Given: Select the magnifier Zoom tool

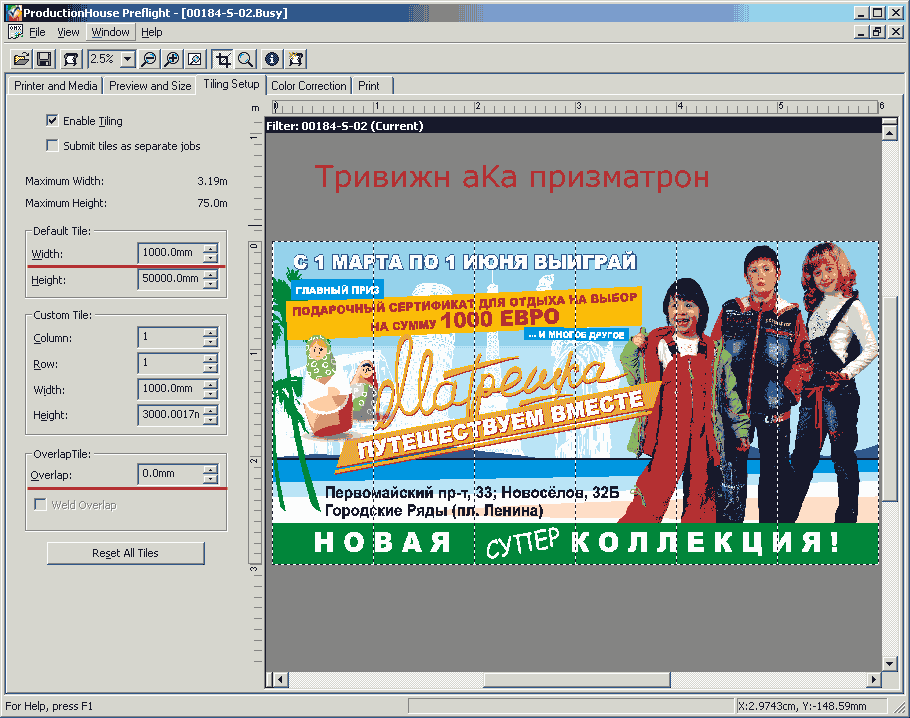Looking at the screenshot, I should point(245,59).
